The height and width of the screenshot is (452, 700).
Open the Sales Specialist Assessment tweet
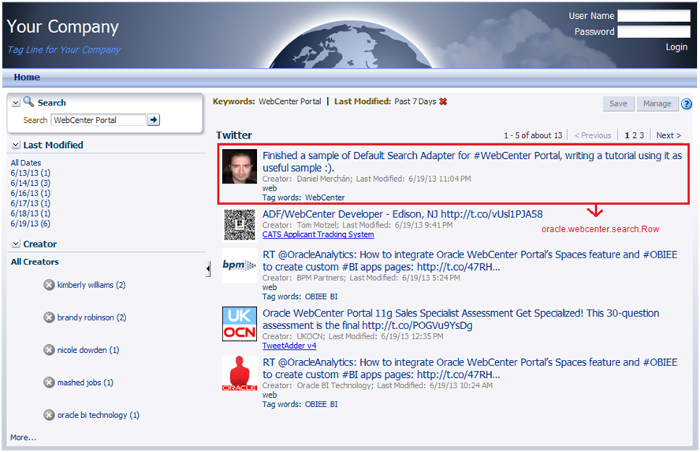click(x=461, y=319)
